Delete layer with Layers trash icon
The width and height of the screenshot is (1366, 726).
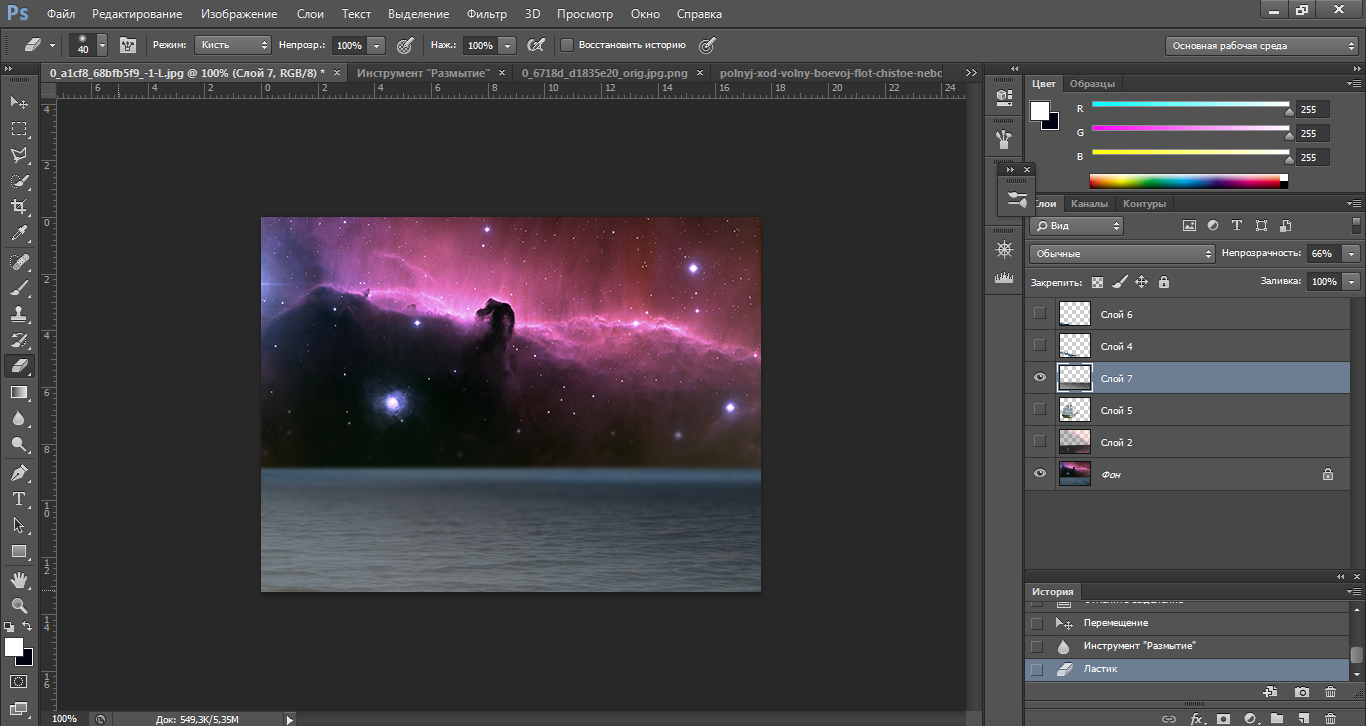click(x=1331, y=718)
